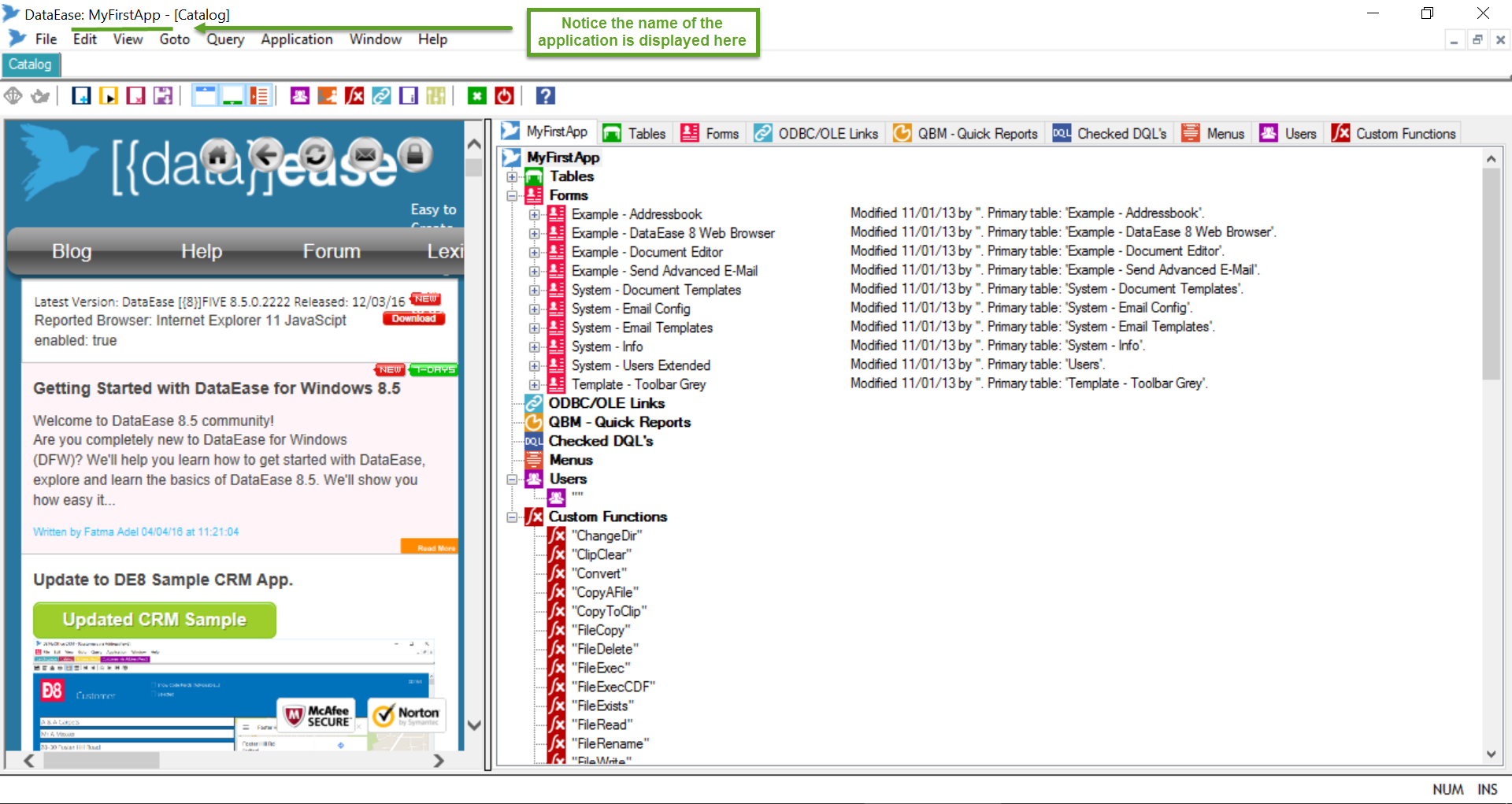Collapse the Users tree node

tap(512, 479)
